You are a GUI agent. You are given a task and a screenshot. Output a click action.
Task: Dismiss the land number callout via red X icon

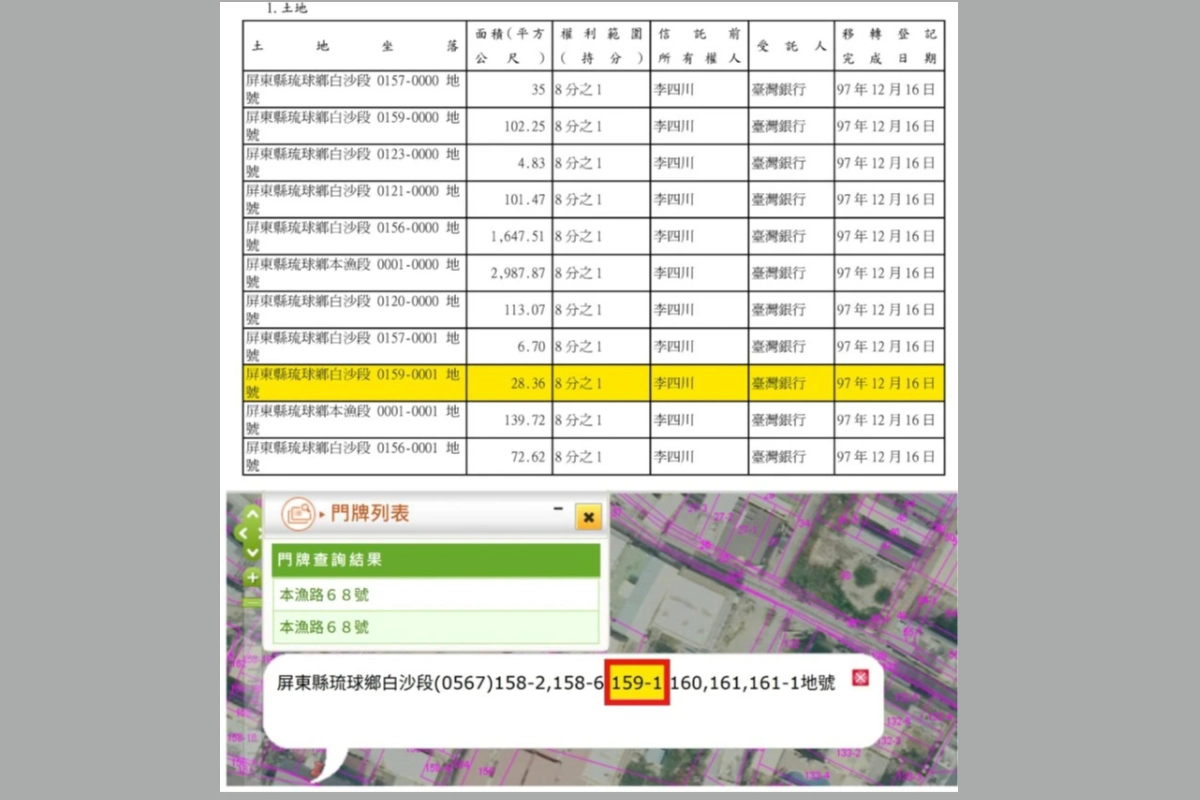click(x=860, y=677)
